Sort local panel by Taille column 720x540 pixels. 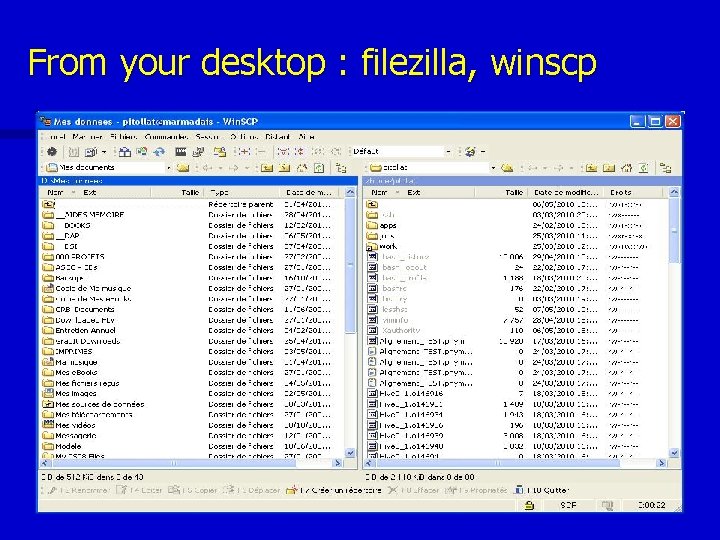click(177, 193)
